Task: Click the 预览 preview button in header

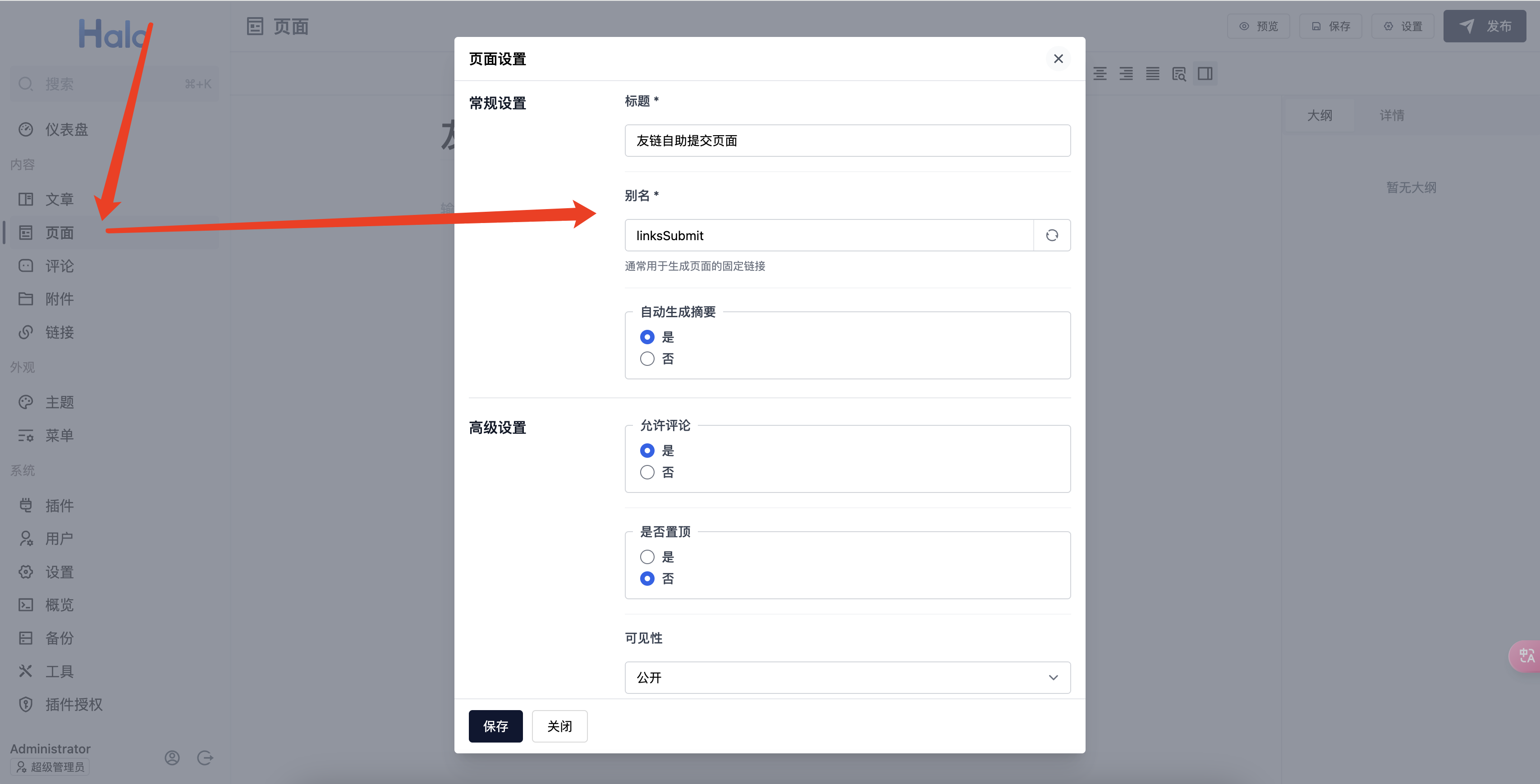Action: [1258, 26]
